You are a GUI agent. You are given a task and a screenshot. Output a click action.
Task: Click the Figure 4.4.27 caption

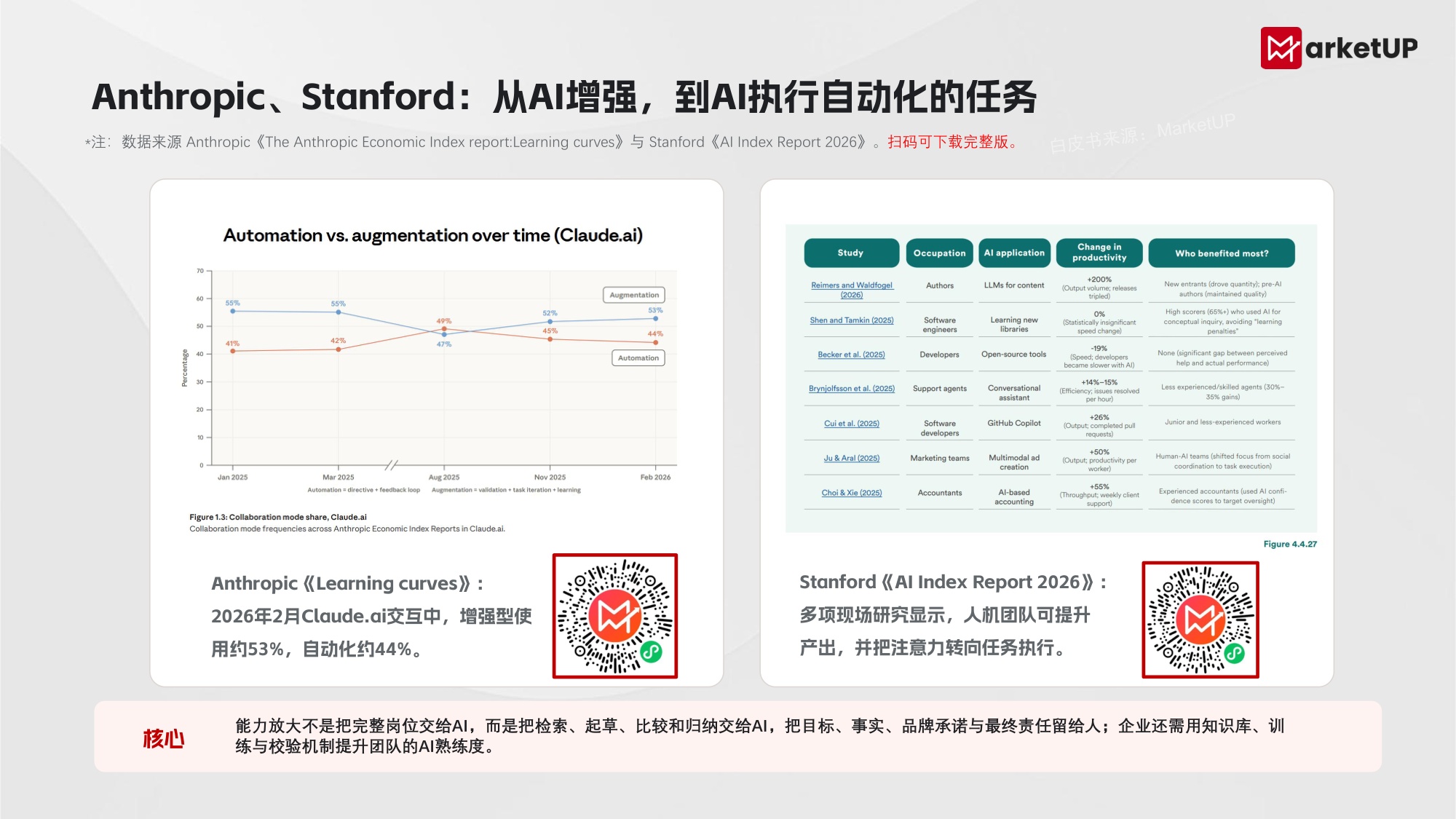coord(1290,544)
